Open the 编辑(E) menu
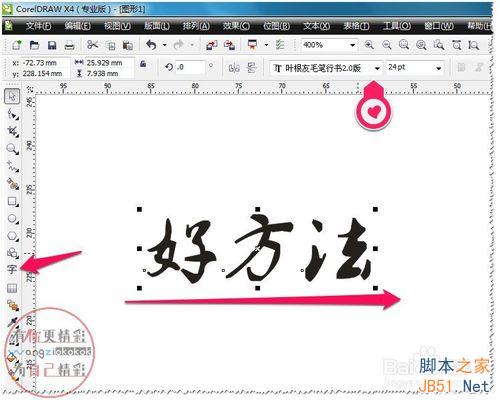The height and width of the screenshot is (400, 500). [x=77, y=26]
